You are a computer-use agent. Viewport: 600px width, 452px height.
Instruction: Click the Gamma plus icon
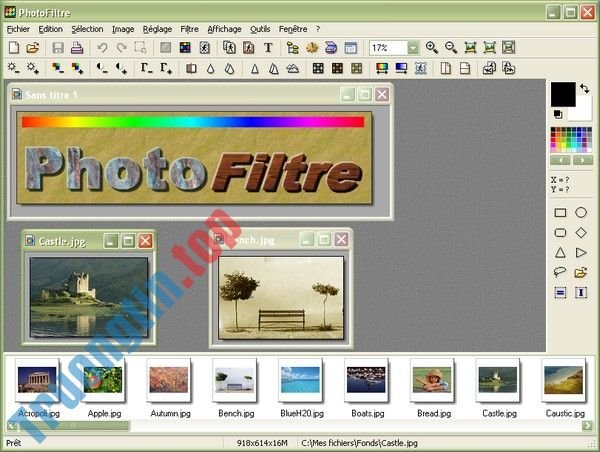pos(166,68)
